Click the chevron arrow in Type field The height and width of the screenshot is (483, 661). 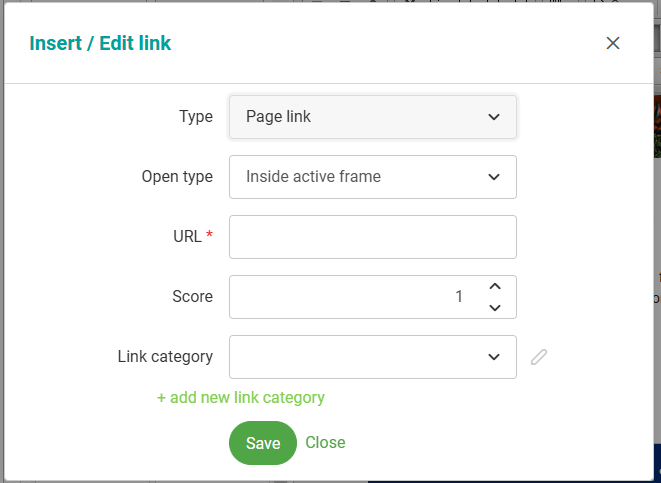494,117
